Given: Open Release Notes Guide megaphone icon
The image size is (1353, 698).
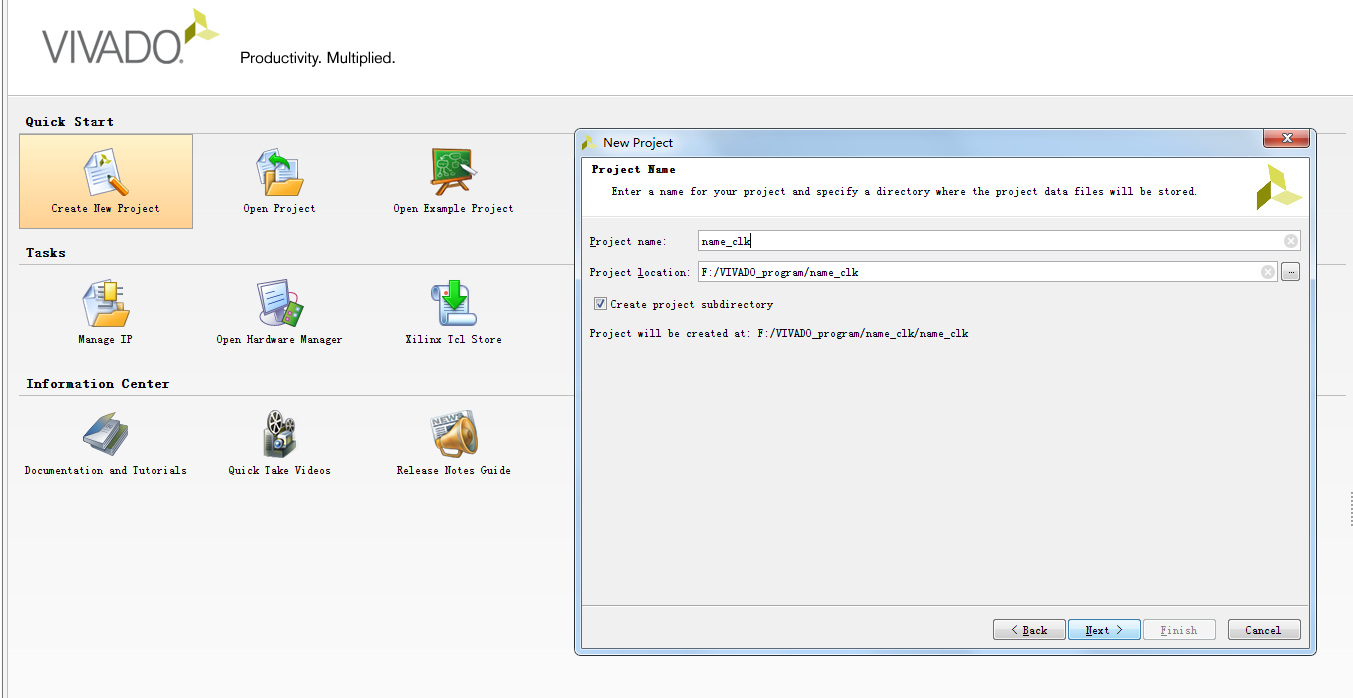Looking at the screenshot, I should pyautogui.click(x=454, y=434).
